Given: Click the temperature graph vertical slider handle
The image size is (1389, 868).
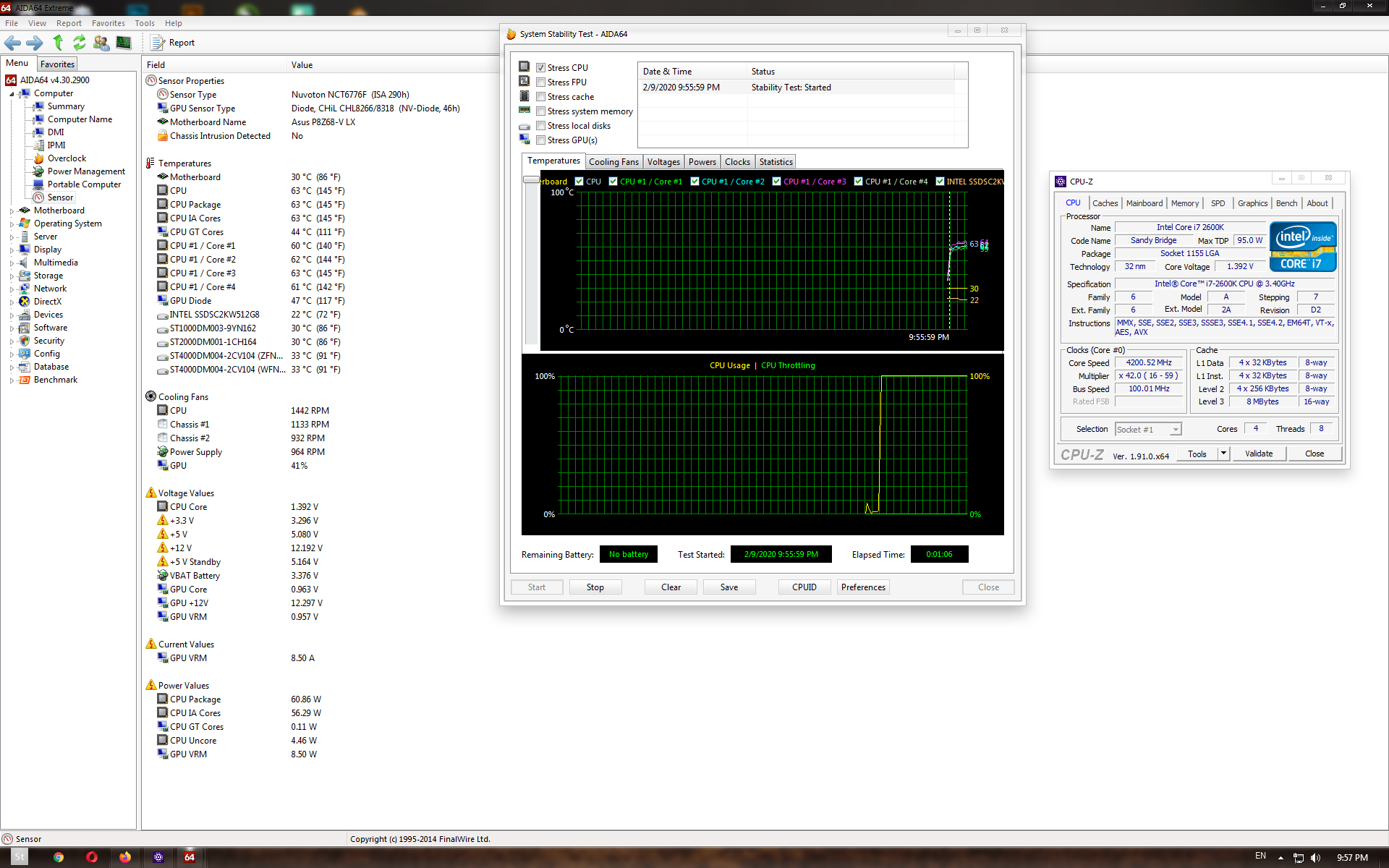Looking at the screenshot, I should [x=531, y=179].
